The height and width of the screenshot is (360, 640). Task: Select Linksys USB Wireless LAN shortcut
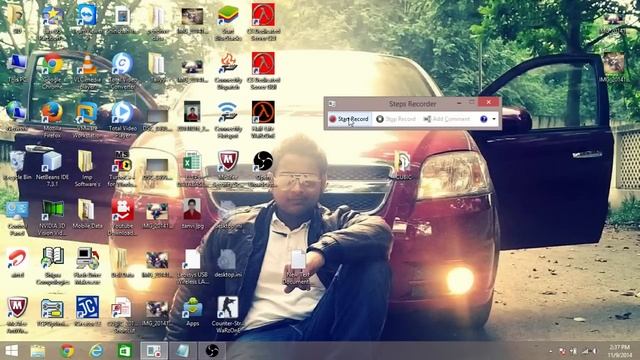(x=192, y=267)
